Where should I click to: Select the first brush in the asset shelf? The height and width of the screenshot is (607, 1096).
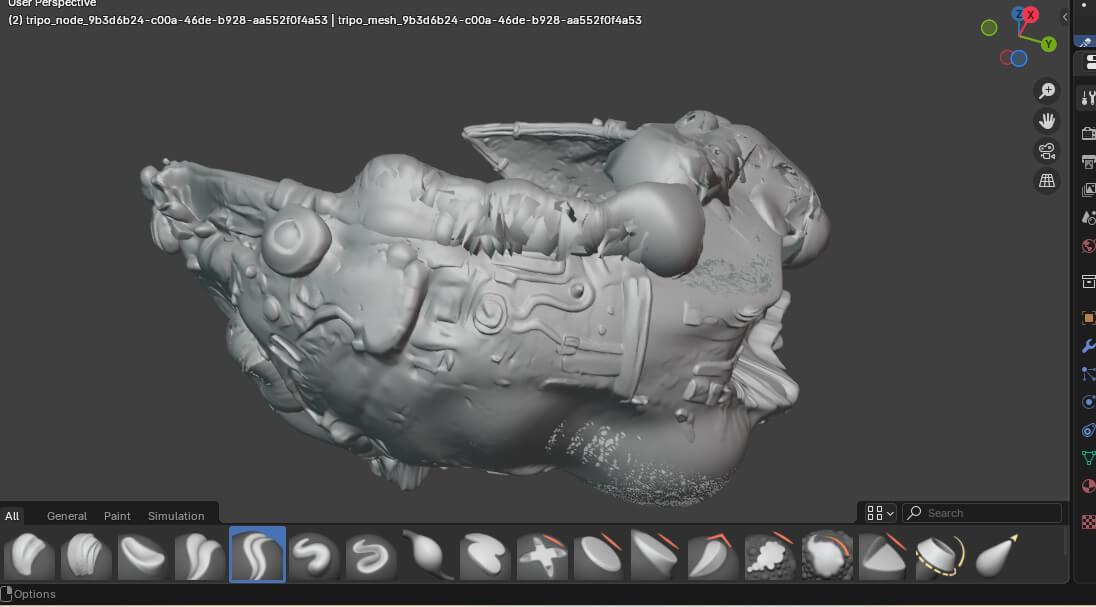[x=29, y=555]
